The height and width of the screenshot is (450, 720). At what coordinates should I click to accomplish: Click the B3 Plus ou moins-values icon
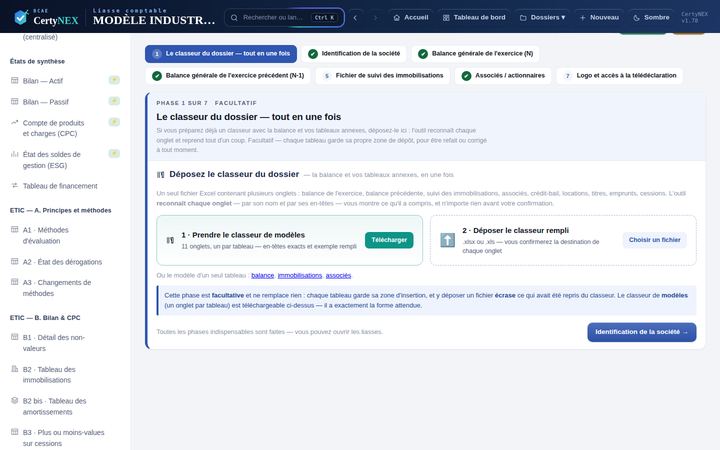coord(15,432)
